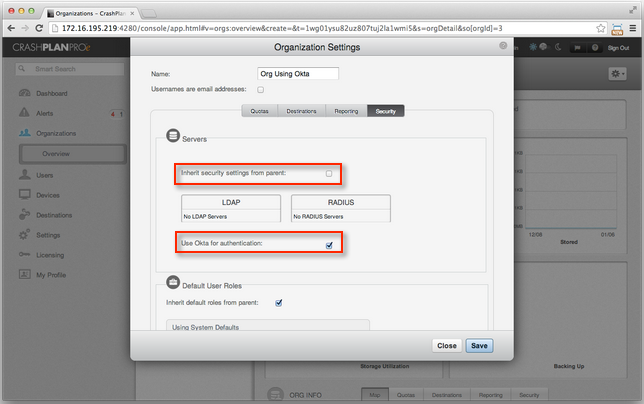
Task: Switch to the Quotas tab
Action: coord(259,111)
